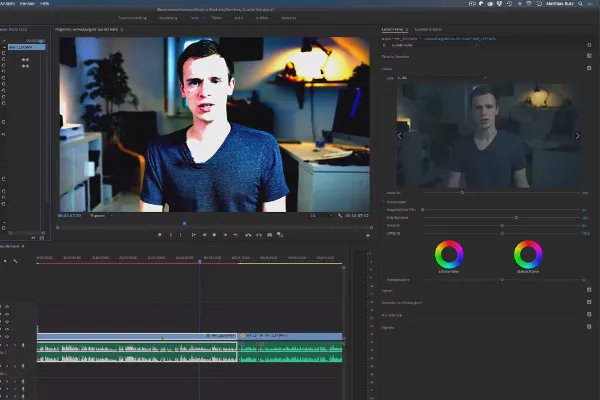
Task: Step forward one frame
Action: (225, 235)
